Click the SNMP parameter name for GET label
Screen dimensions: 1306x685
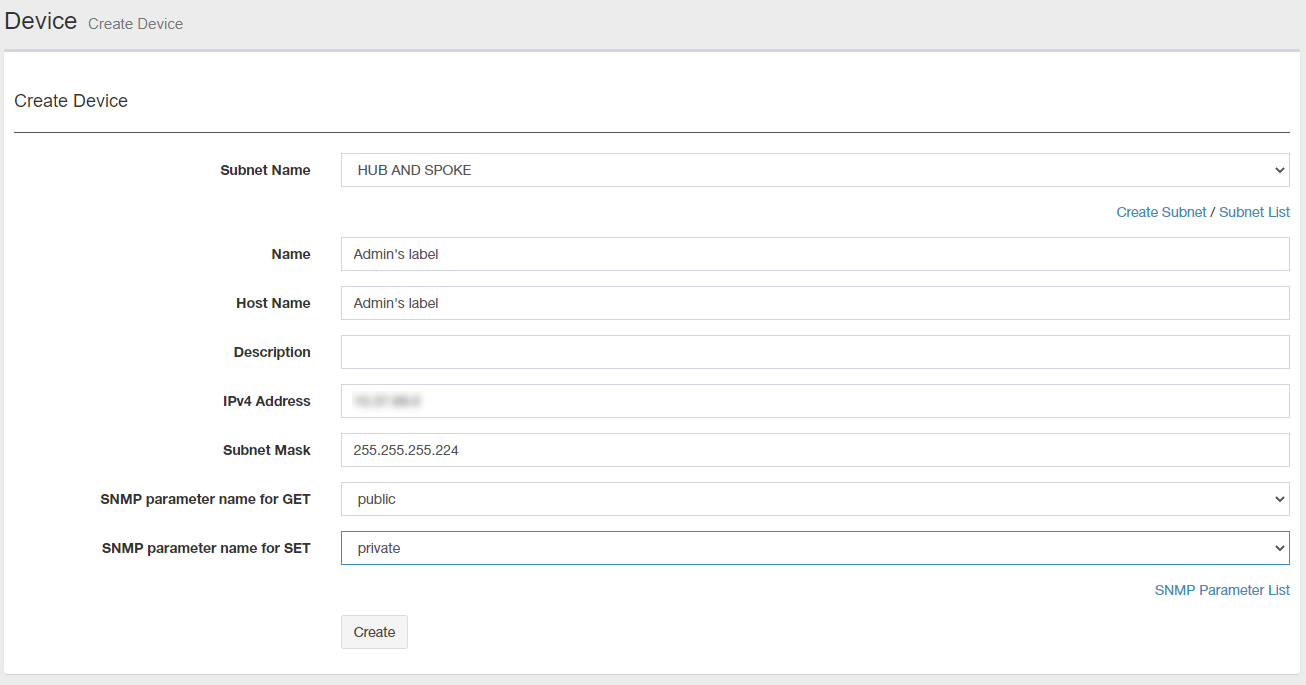[205, 499]
